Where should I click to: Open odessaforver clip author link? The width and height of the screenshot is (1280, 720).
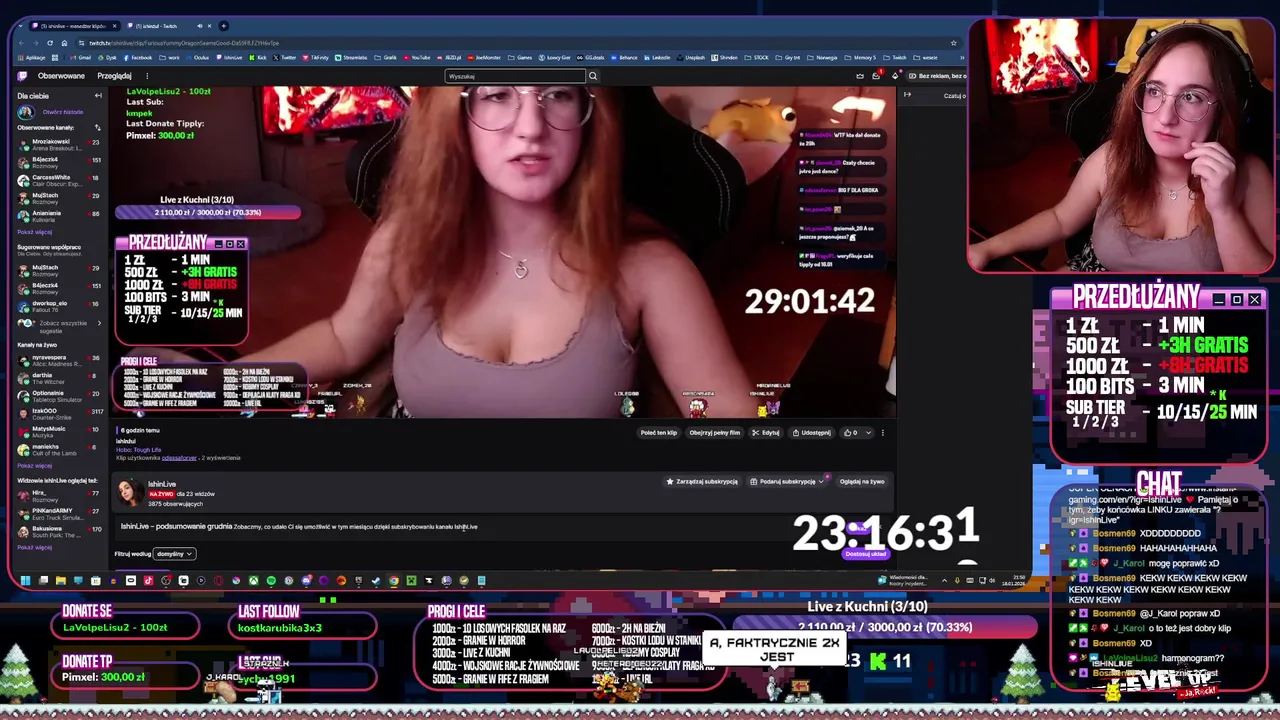[x=179, y=458]
